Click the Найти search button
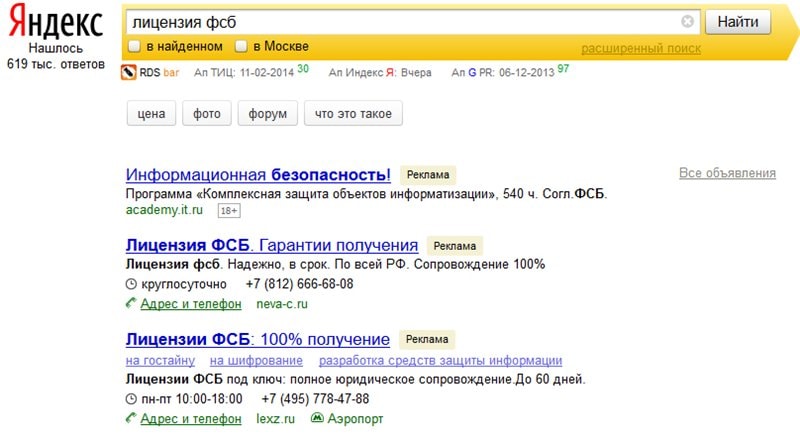Image resolution: width=800 pixels, height=442 pixels. pos(738,22)
